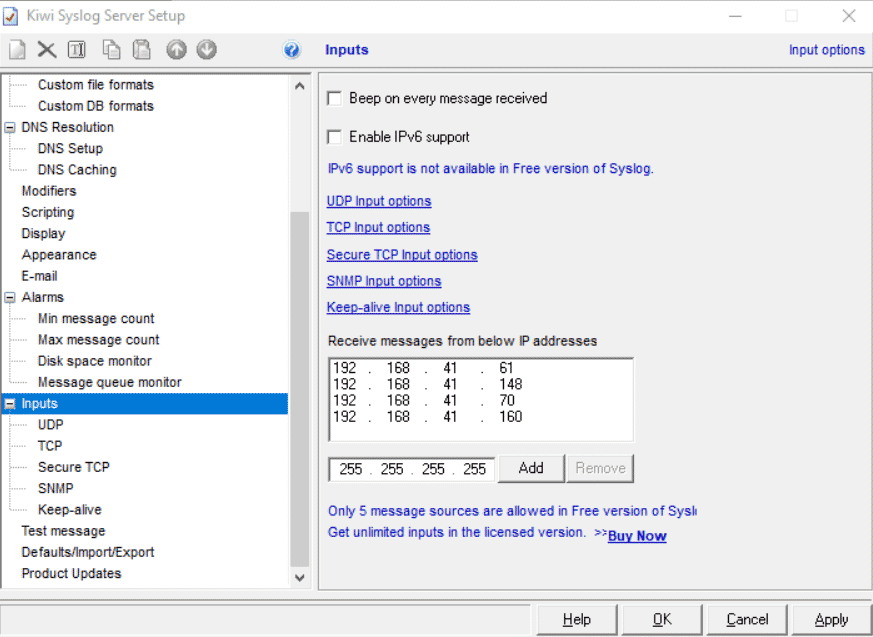The width and height of the screenshot is (873, 637).
Task: Open the UDP Input options link
Action: [x=379, y=201]
